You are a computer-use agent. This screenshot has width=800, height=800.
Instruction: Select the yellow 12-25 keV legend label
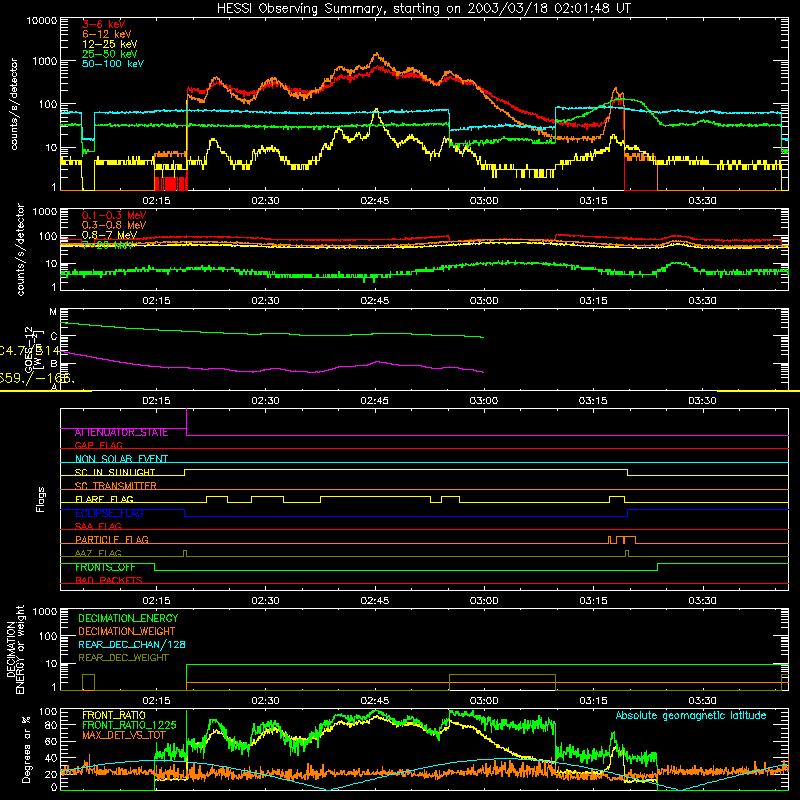[x=109, y=44]
